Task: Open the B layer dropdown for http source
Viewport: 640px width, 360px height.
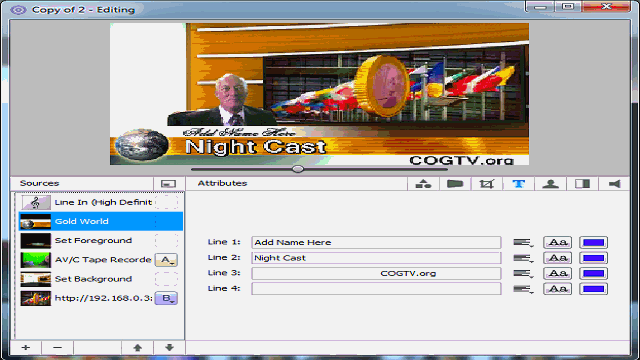Action: pos(167,298)
